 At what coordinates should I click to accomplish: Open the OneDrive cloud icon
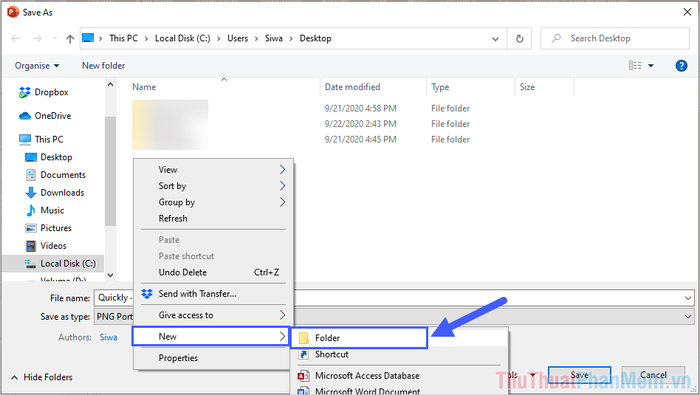(x=25, y=116)
